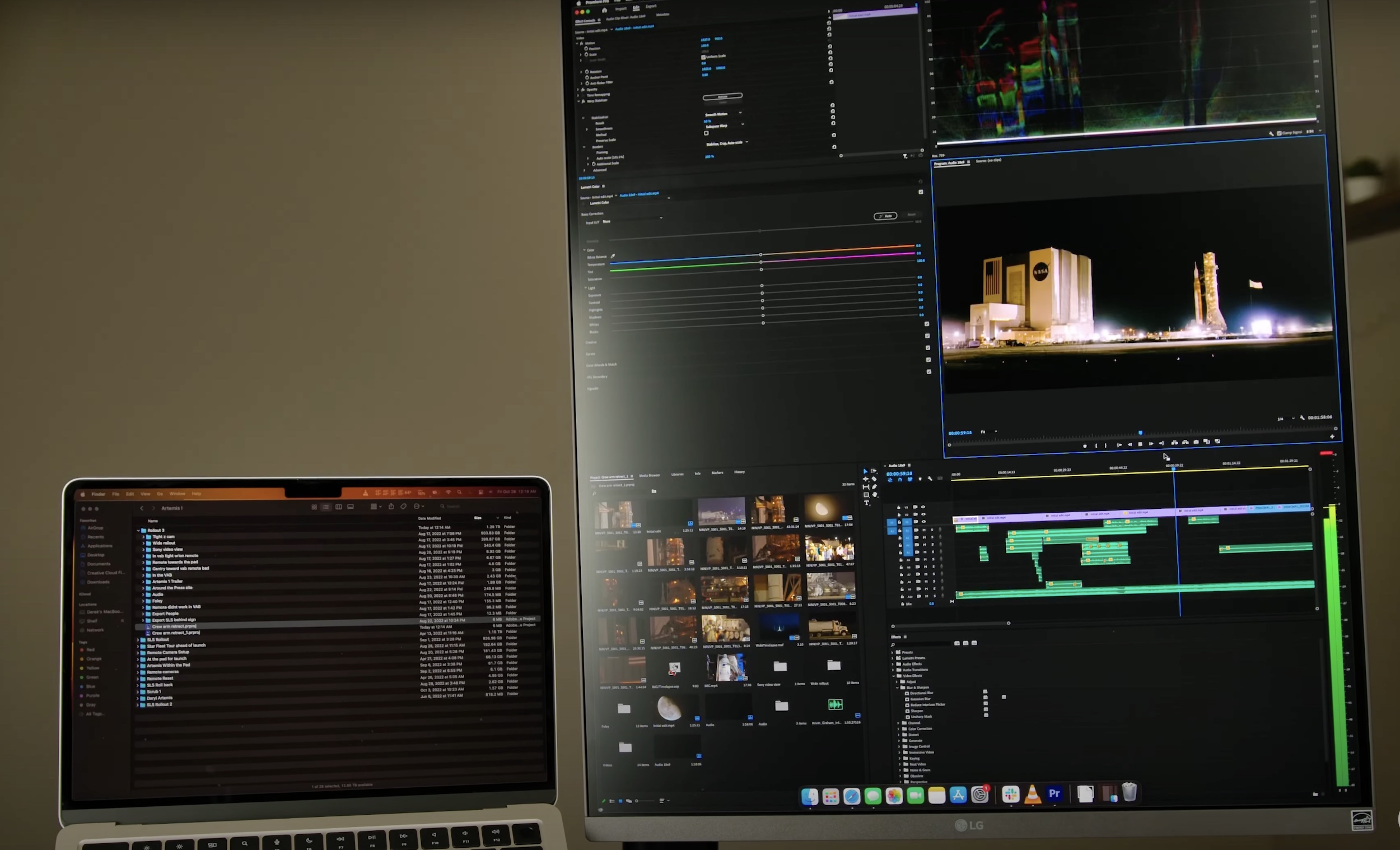Collapse the Blur & Sharpen effects folder
The width and height of the screenshot is (1400, 850).
point(898,688)
